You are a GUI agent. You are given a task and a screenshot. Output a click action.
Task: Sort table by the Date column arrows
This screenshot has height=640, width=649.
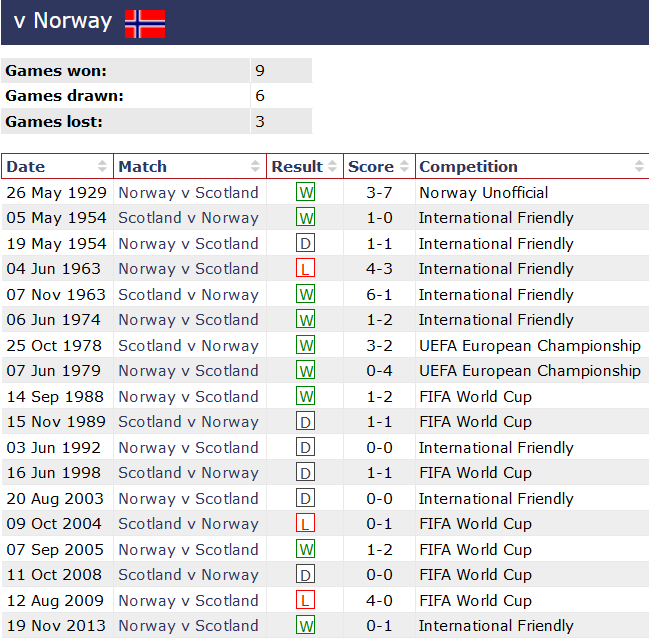102,167
